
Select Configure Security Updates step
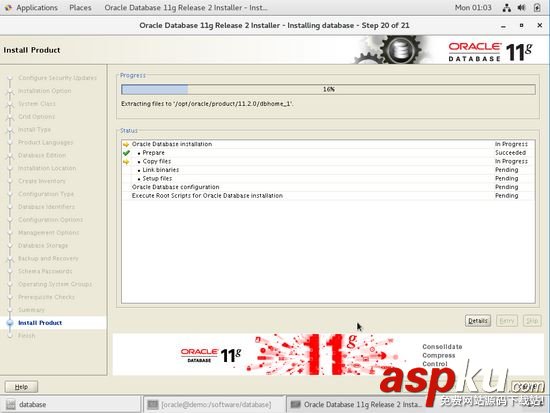coord(57,78)
